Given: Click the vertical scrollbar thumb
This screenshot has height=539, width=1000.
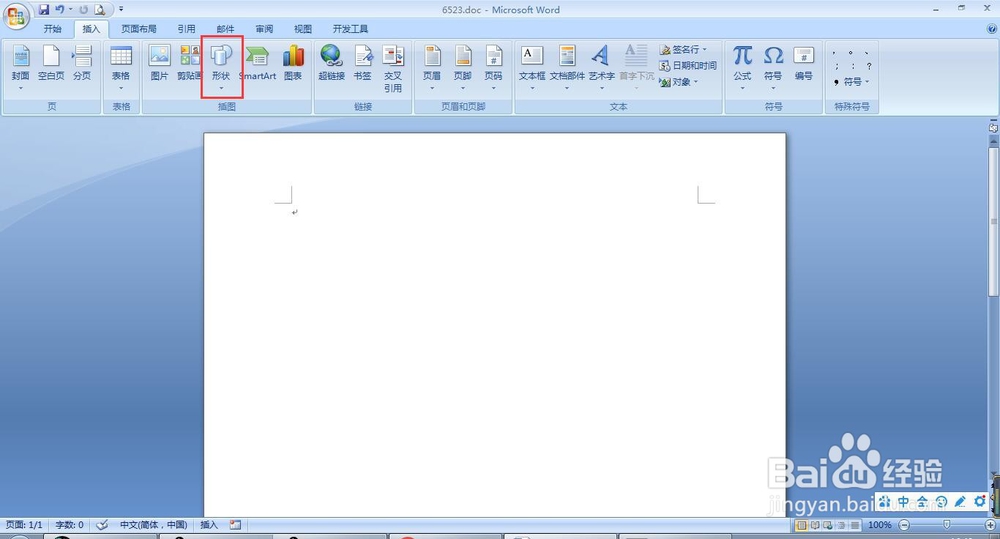Looking at the screenshot, I should [993, 221].
